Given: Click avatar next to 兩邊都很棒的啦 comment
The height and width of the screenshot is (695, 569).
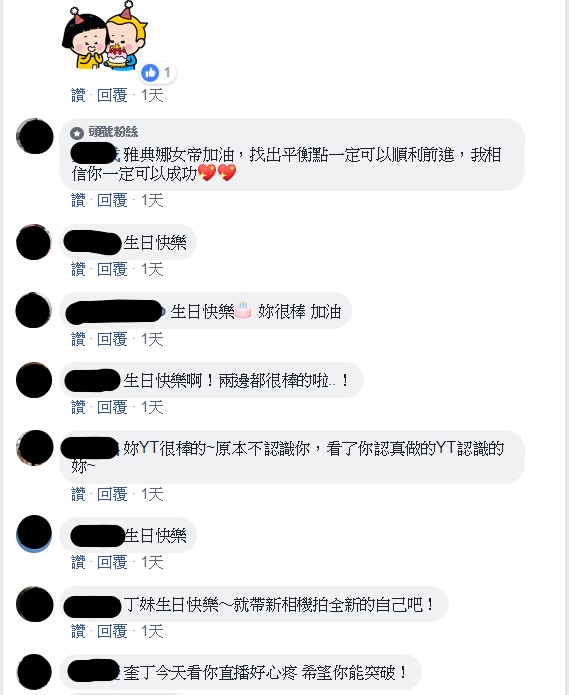Looking at the screenshot, I should pyautogui.click(x=34, y=380).
